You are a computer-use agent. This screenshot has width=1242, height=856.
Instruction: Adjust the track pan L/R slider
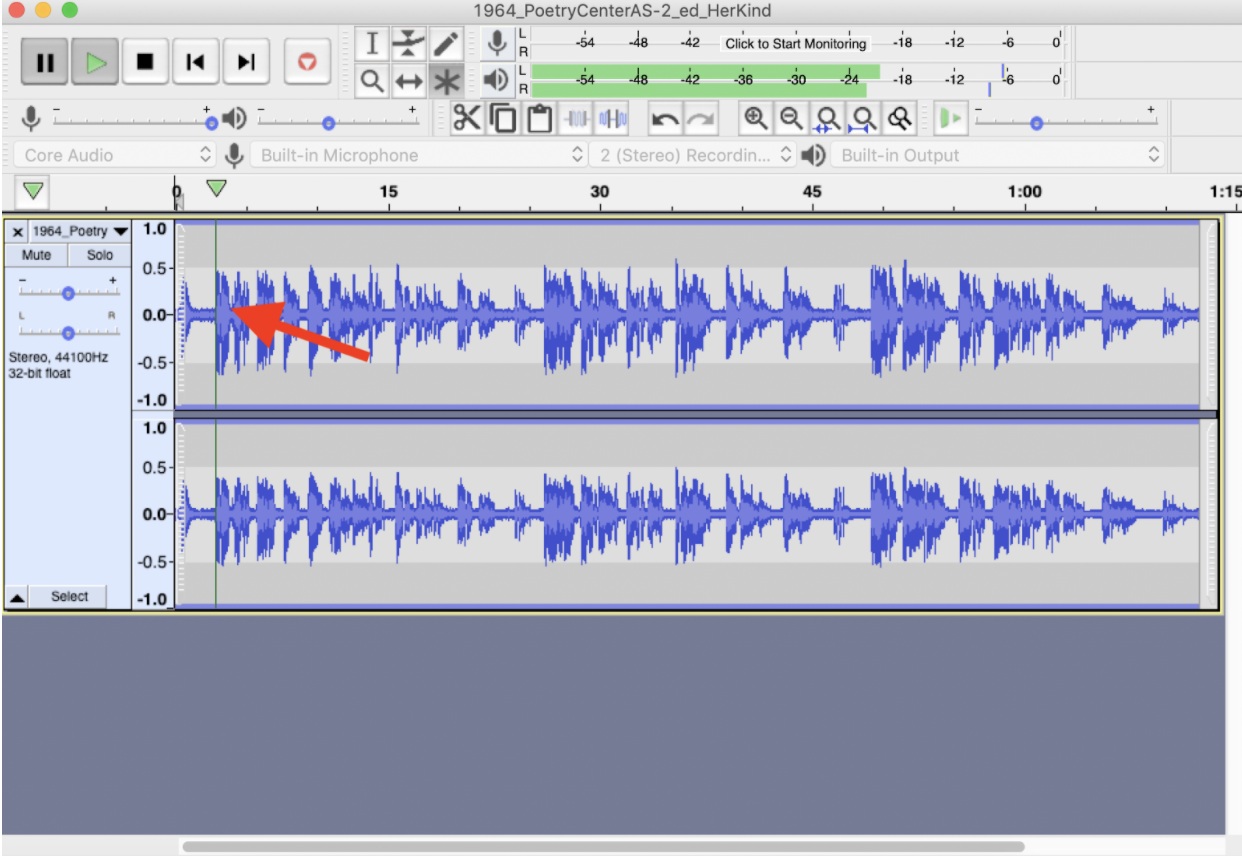(x=68, y=332)
